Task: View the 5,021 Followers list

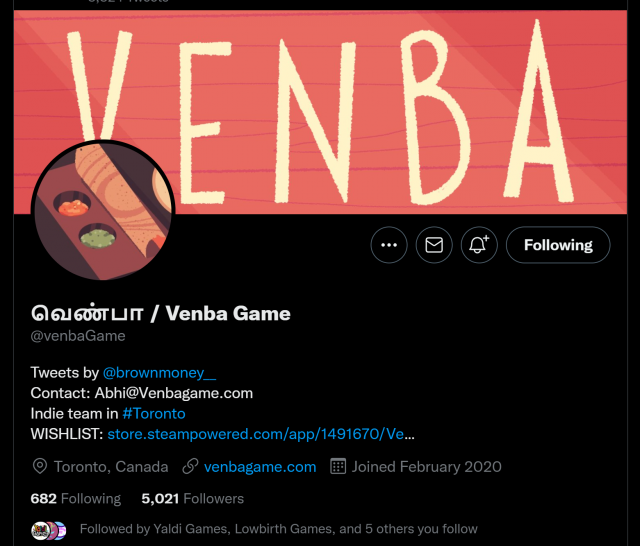Action: pos(192,498)
